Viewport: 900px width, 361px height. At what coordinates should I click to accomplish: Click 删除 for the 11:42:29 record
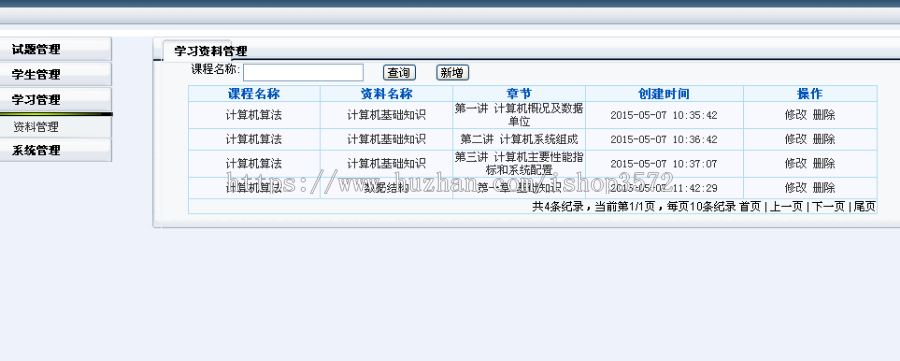click(x=824, y=188)
